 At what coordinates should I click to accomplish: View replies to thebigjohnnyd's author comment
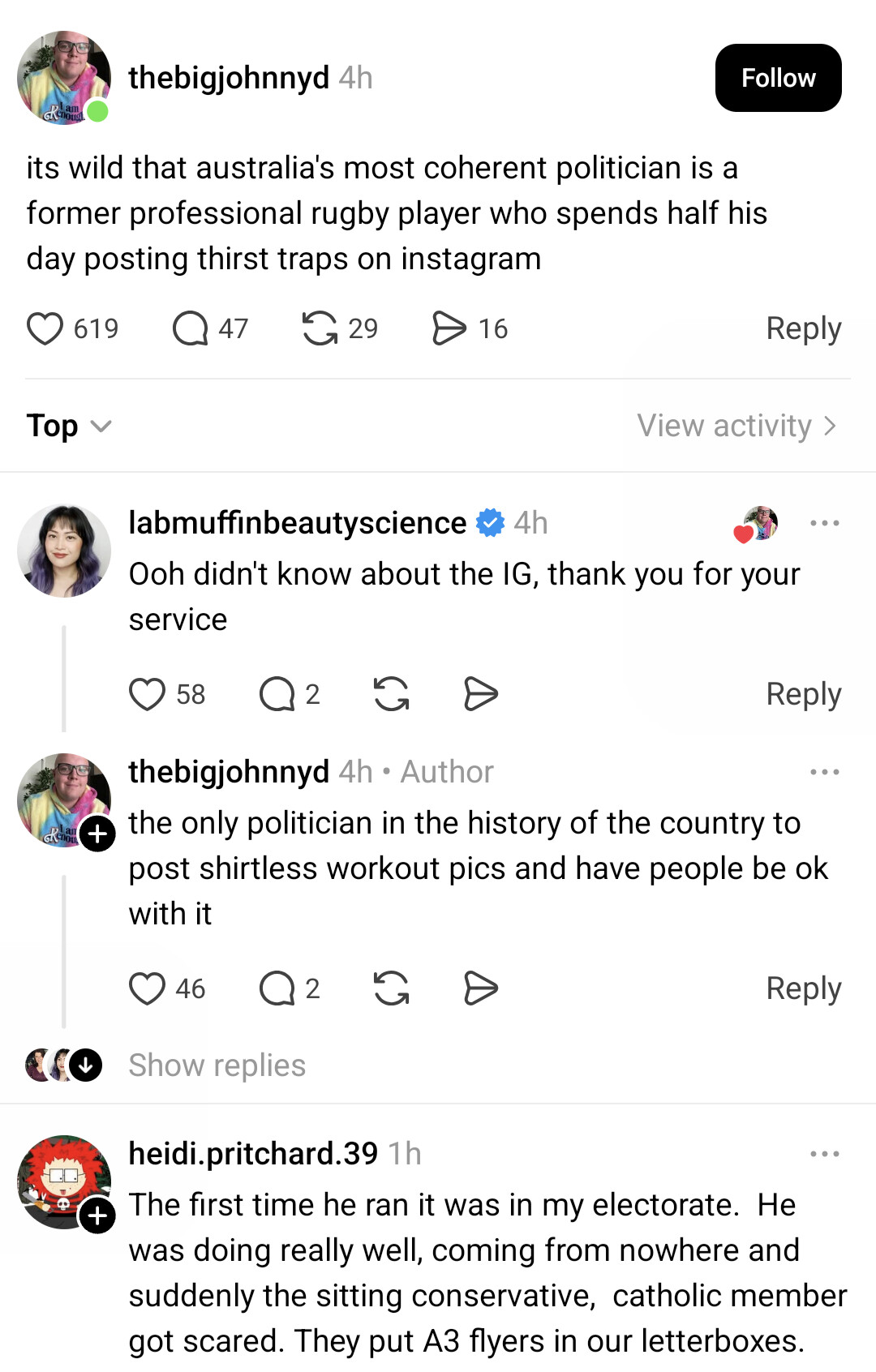pyautogui.click(x=277, y=988)
